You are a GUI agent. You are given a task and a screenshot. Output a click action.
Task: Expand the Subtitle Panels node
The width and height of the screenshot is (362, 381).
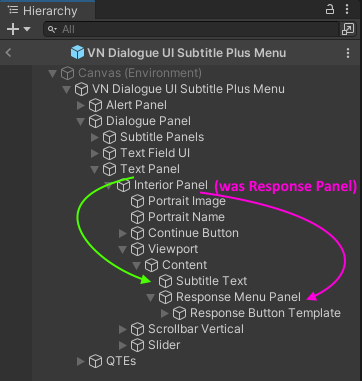pos(95,137)
